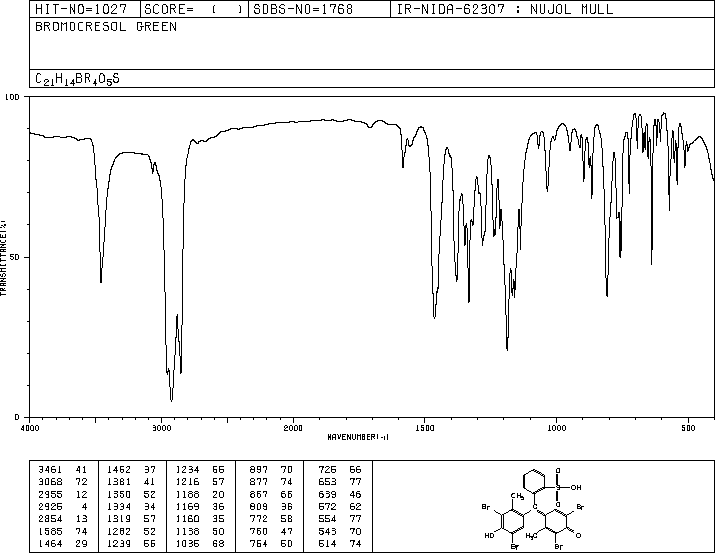Select the C21H14Br4O5S molecular formula
This screenshot has width=715, height=553.
[x=78, y=78]
